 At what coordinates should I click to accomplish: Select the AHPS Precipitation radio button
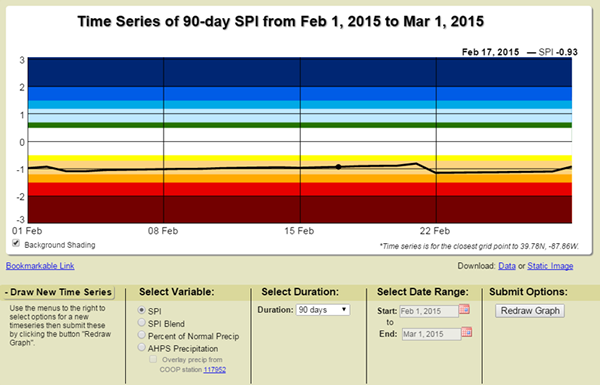[142, 347]
